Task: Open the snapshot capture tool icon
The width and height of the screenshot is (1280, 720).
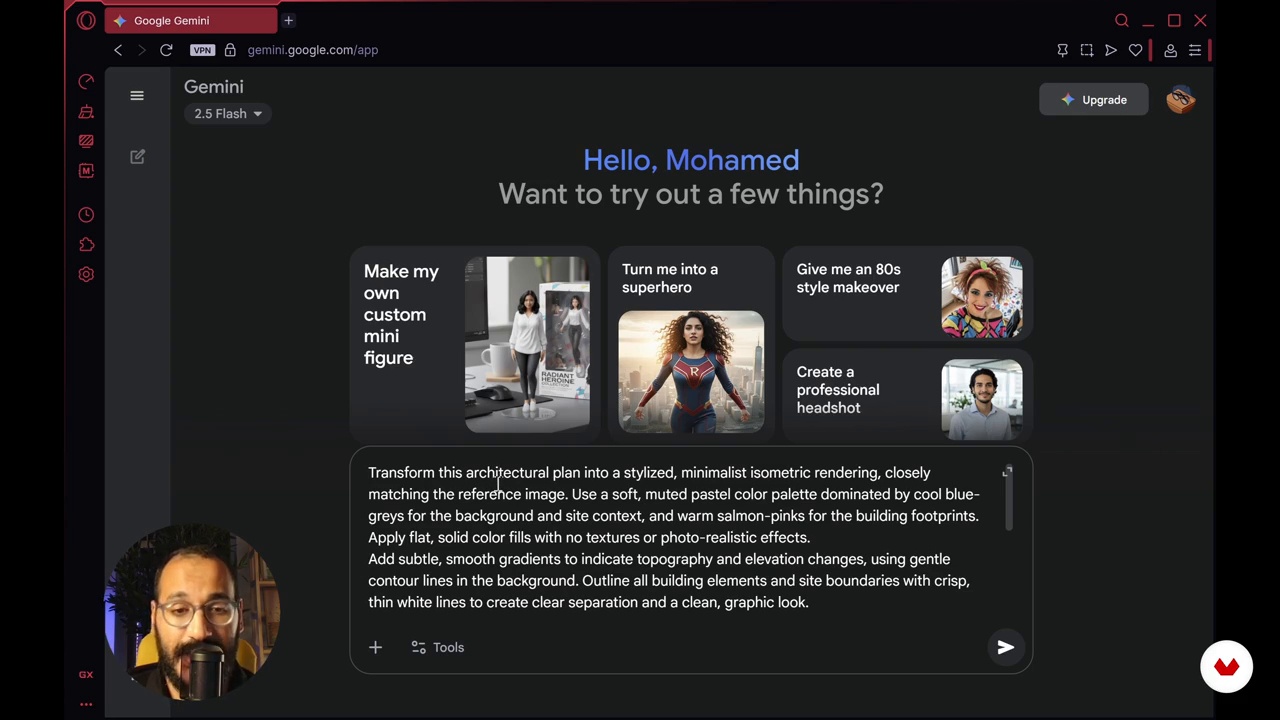Action: [x=1087, y=50]
